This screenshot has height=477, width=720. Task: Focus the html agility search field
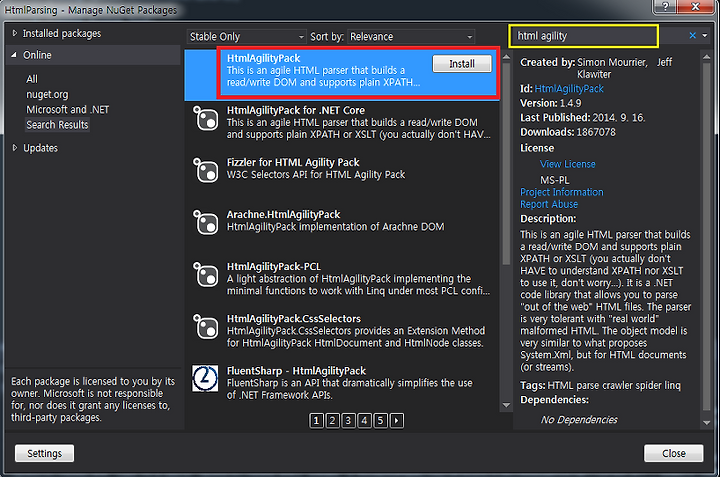click(583, 36)
